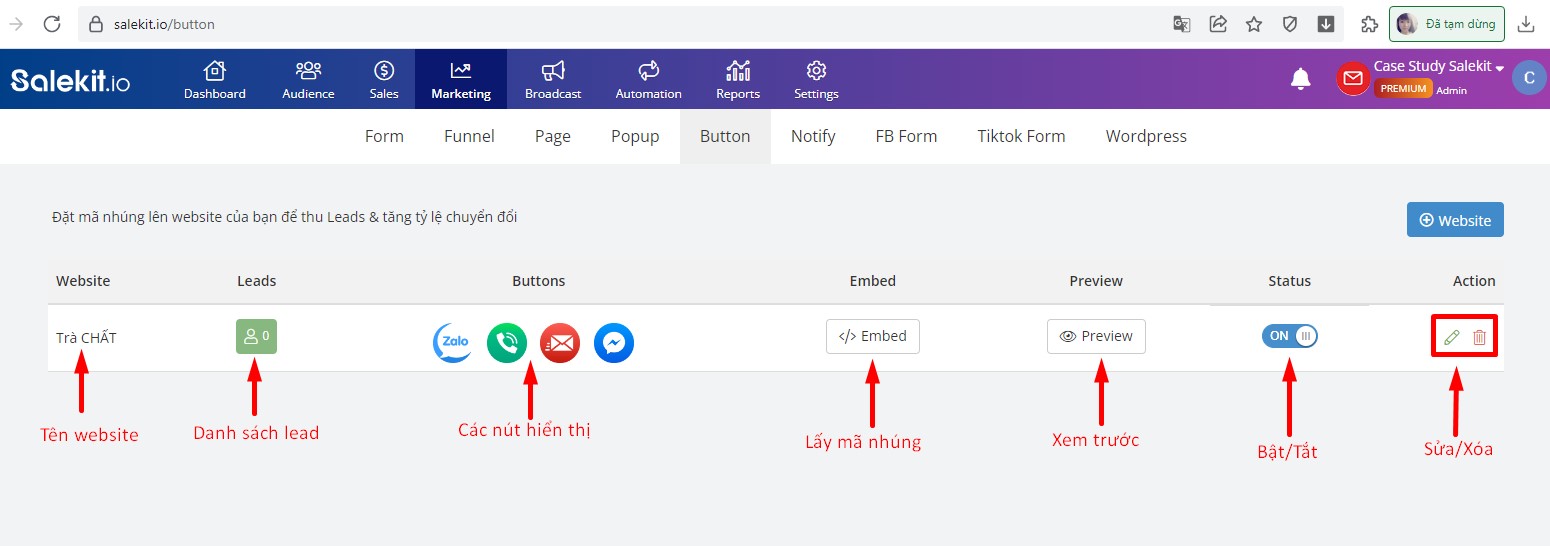
Task: Click the browser forward arrow
Action: 16,24
